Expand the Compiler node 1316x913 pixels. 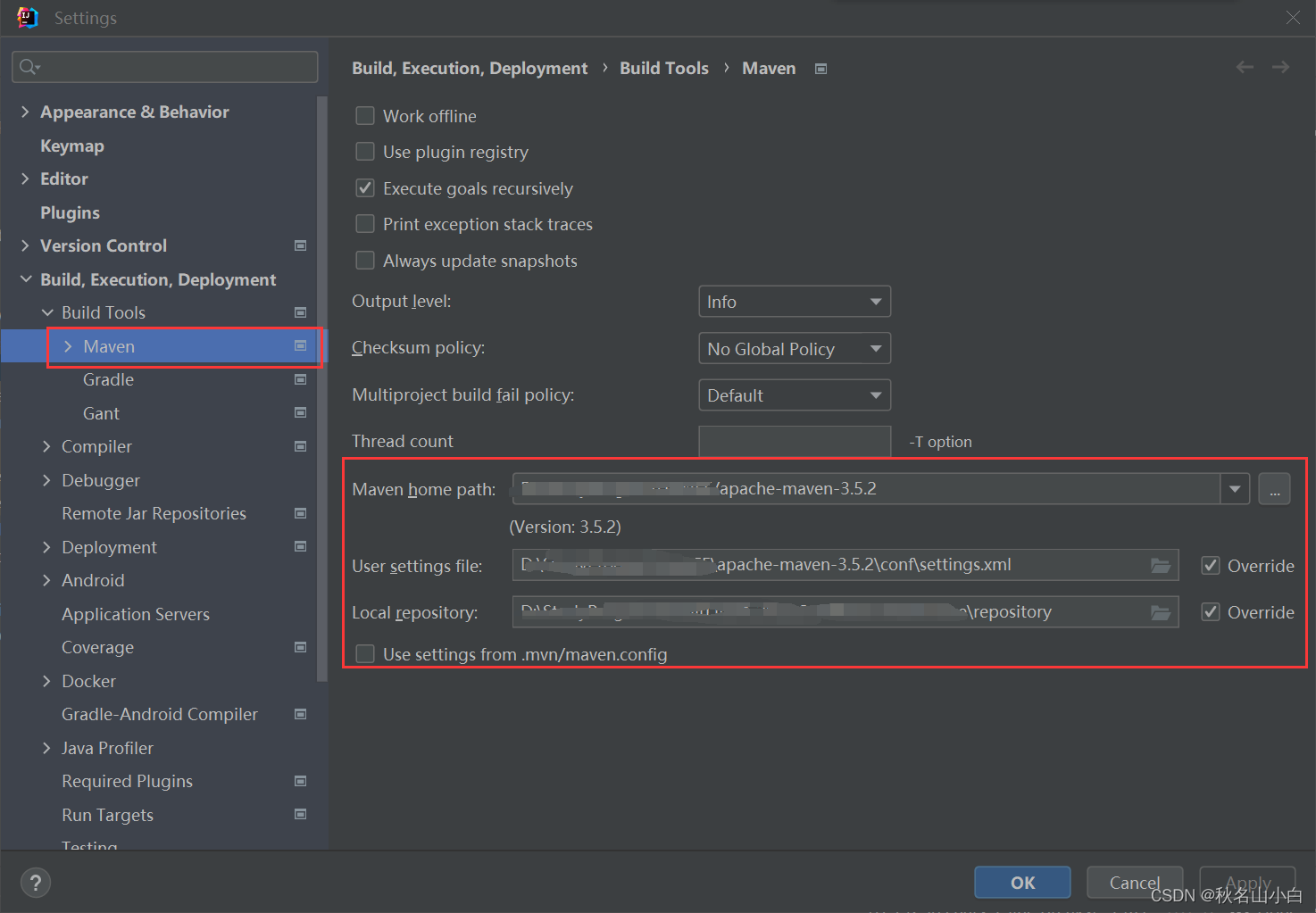coord(47,446)
